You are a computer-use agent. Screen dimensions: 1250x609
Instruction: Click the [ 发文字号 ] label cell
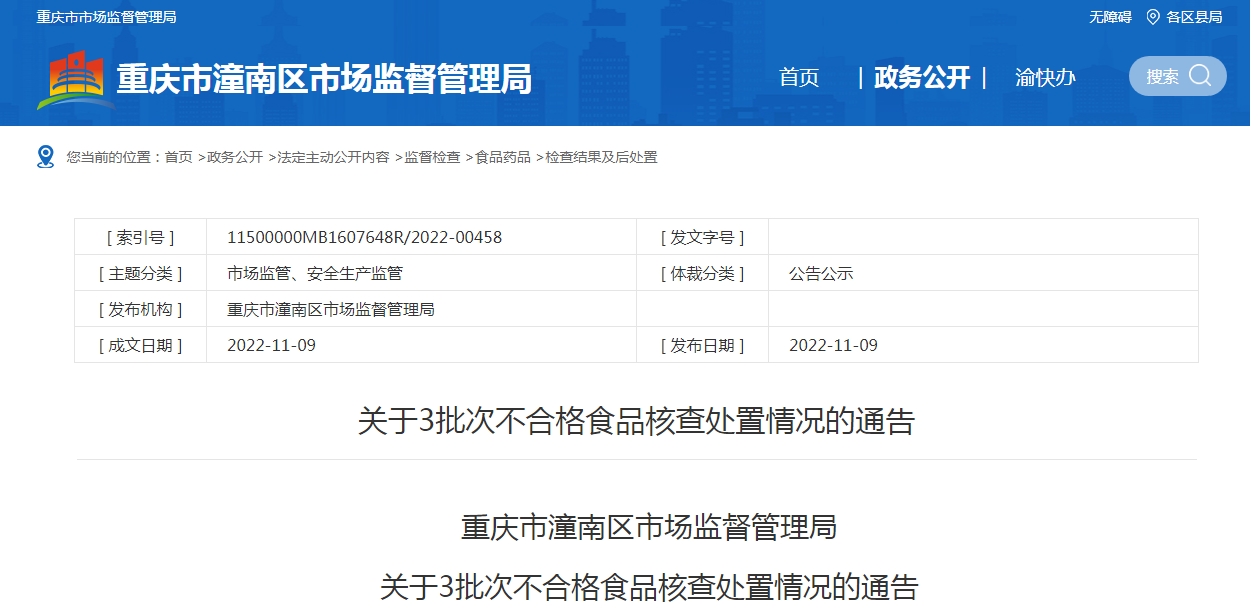(702, 237)
